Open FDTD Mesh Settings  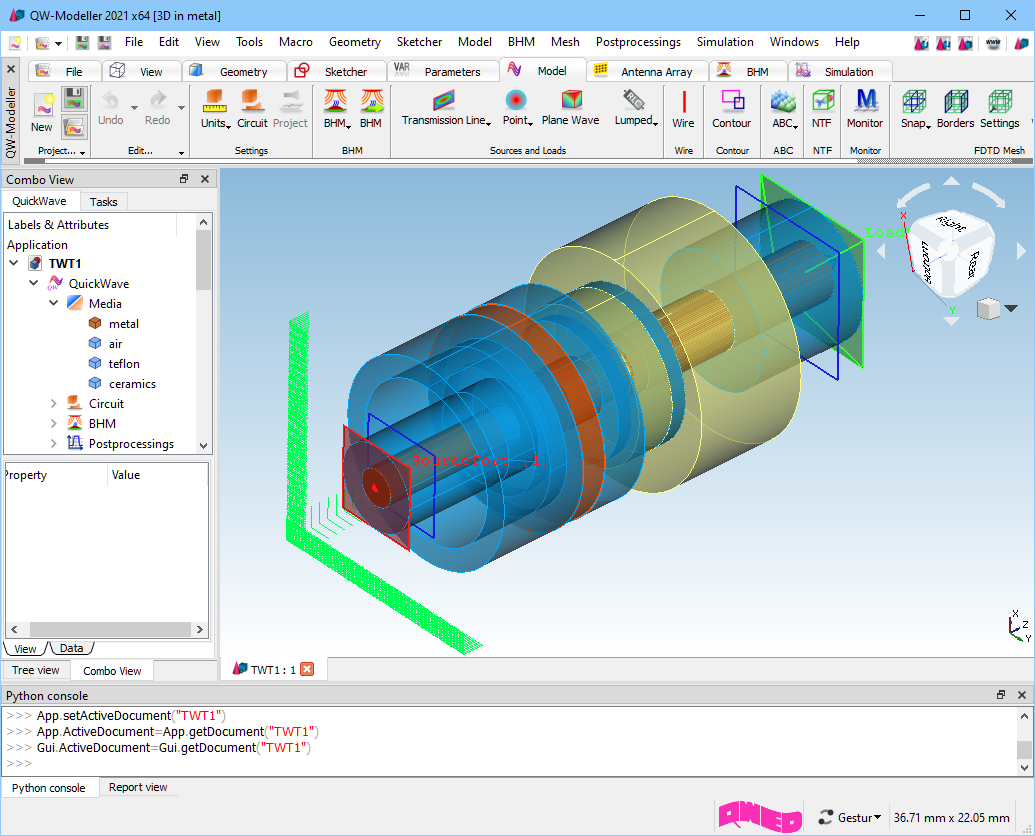(999, 109)
